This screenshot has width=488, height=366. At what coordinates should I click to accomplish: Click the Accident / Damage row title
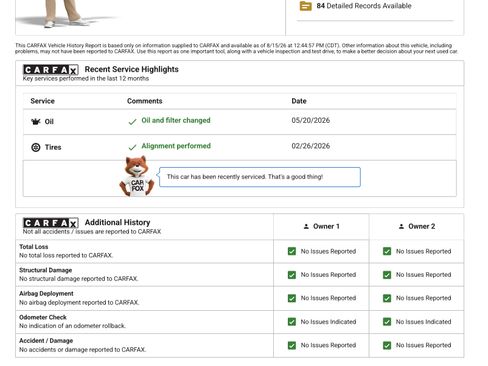46,341
